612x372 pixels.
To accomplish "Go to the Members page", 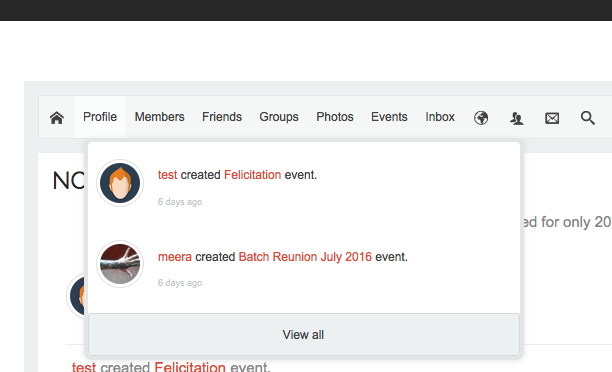I will tap(159, 117).
